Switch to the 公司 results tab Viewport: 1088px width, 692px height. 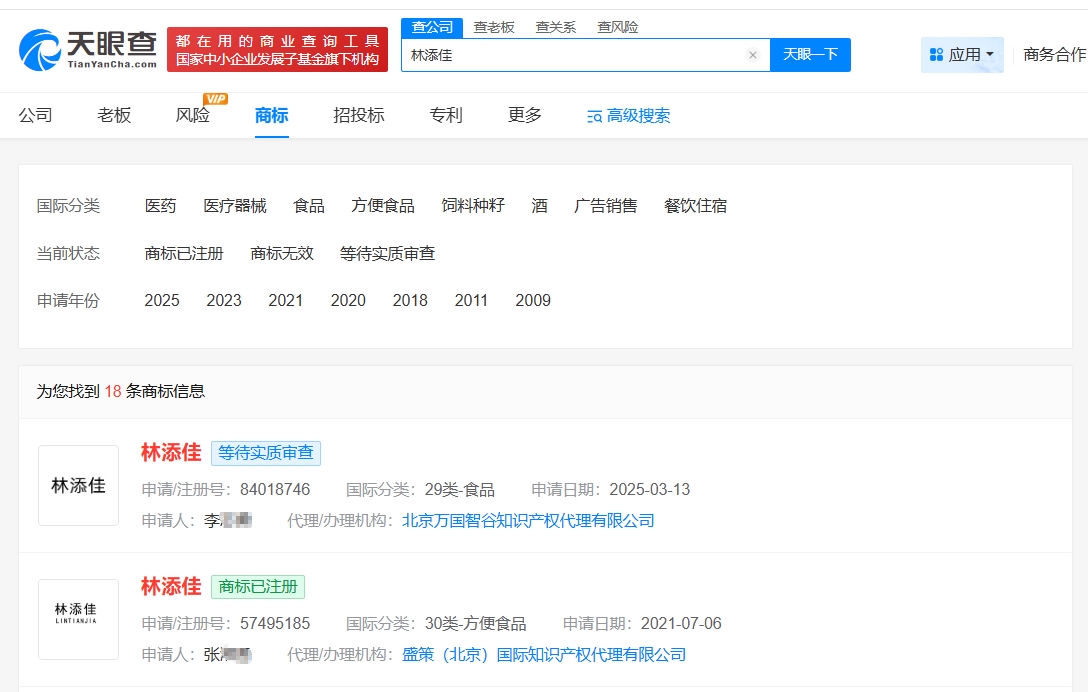35,115
